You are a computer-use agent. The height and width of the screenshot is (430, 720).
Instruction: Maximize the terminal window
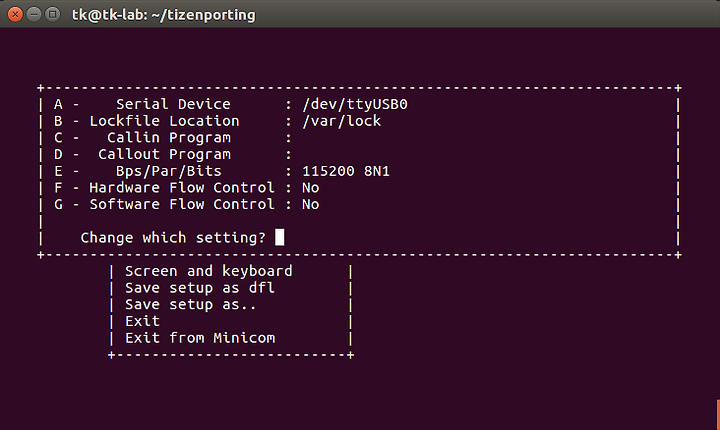pos(53,15)
